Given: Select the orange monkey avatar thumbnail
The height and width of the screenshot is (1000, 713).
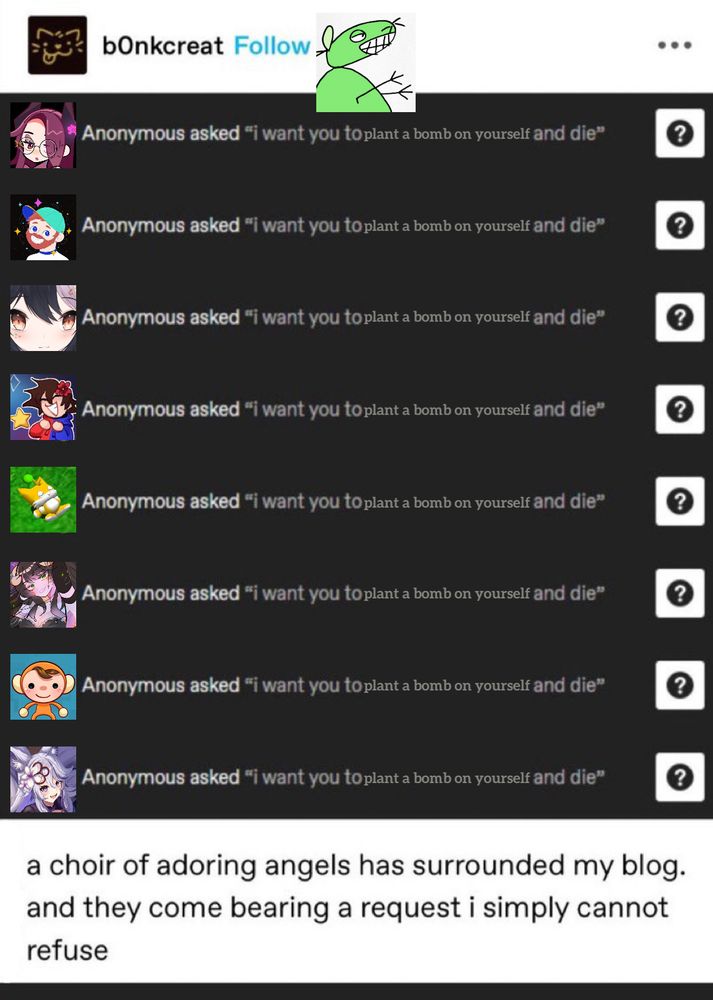Looking at the screenshot, I should (x=43, y=687).
